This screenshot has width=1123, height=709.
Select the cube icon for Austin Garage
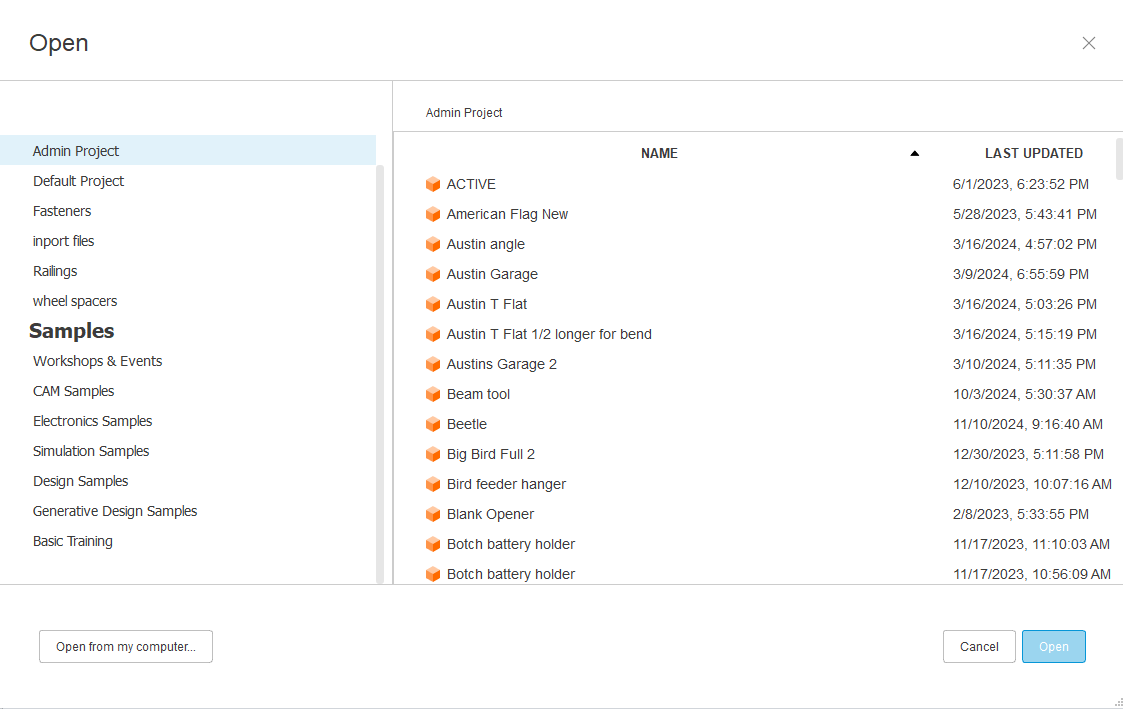coord(433,274)
